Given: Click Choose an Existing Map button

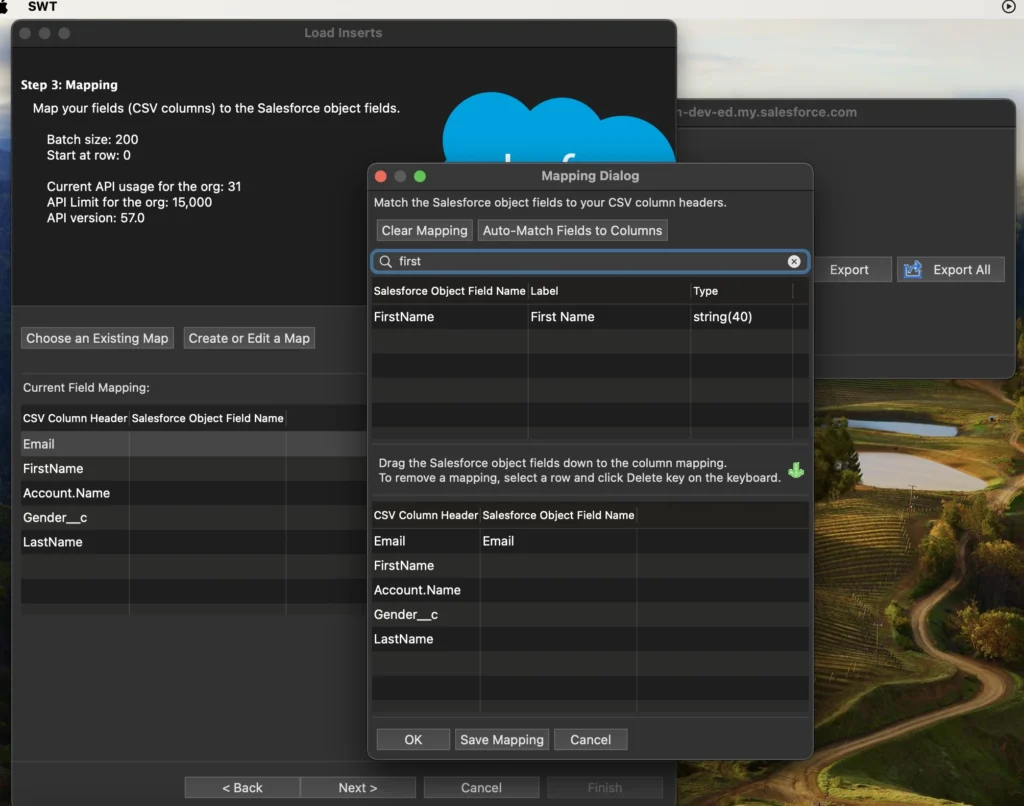Looking at the screenshot, I should click(x=97, y=338).
